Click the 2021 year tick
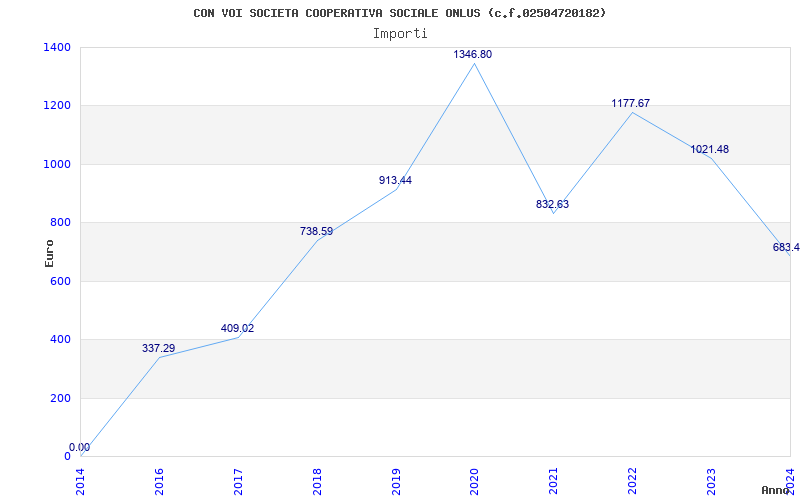The image size is (800, 500). click(x=554, y=481)
